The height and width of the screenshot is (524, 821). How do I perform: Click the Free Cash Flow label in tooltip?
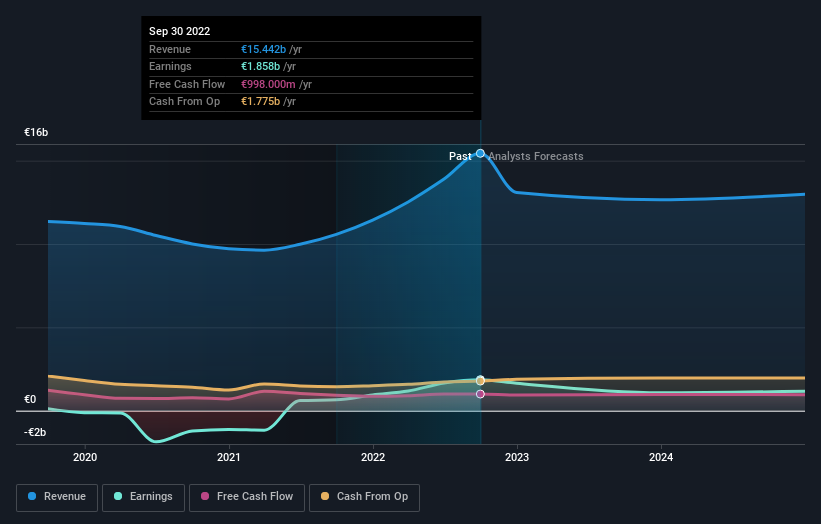pos(187,84)
